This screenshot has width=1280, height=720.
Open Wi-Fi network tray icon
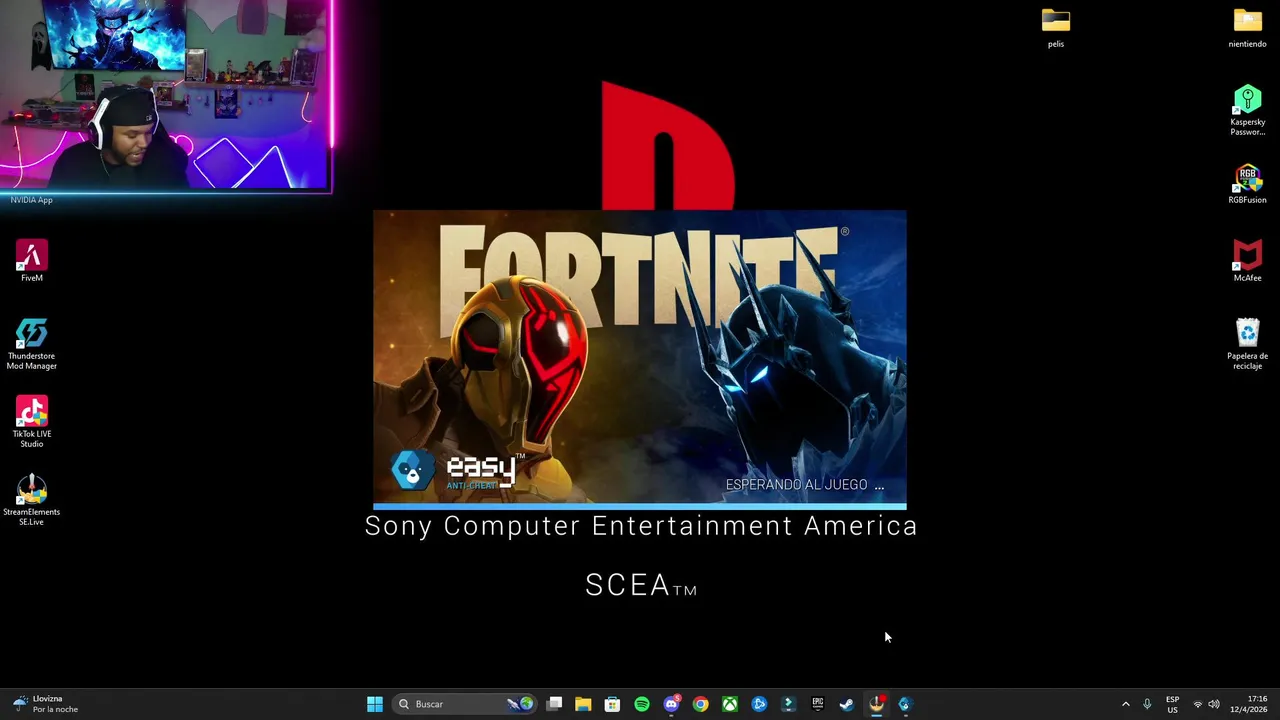[1198, 704]
